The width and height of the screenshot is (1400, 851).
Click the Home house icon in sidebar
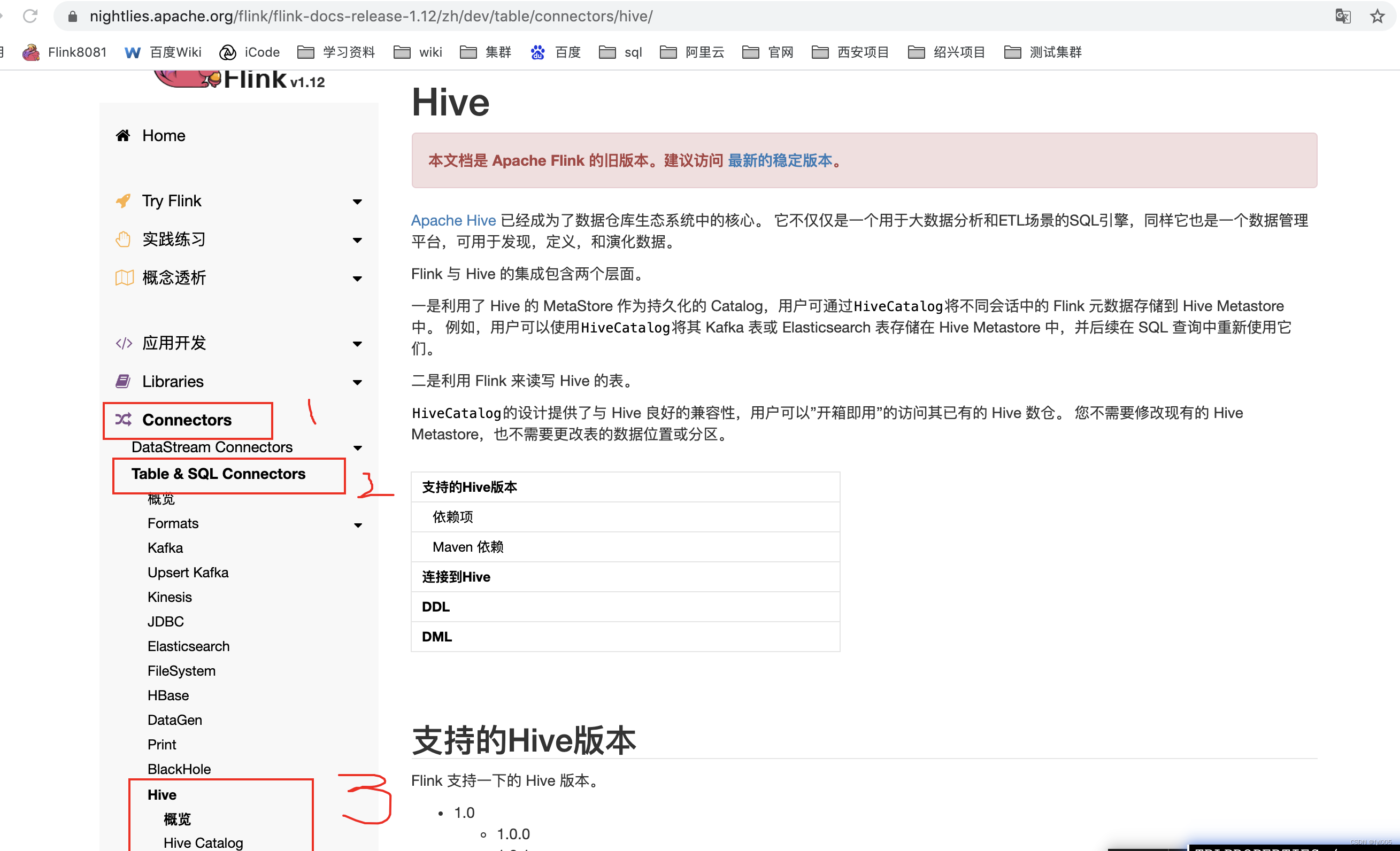[x=123, y=136]
